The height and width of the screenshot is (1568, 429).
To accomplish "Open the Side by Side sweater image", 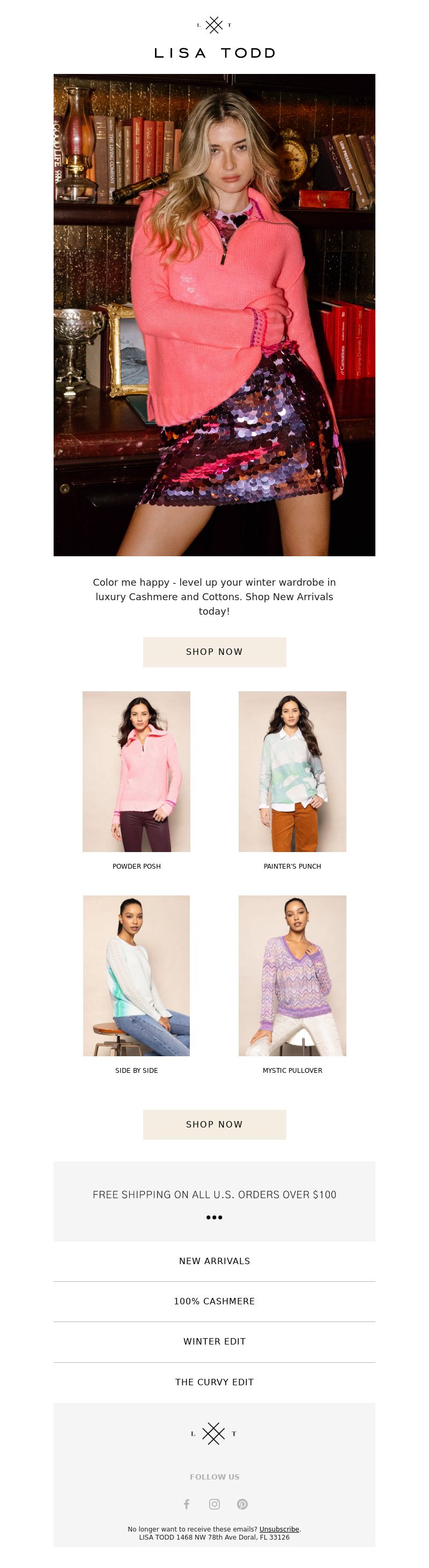I will click(137, 976).
